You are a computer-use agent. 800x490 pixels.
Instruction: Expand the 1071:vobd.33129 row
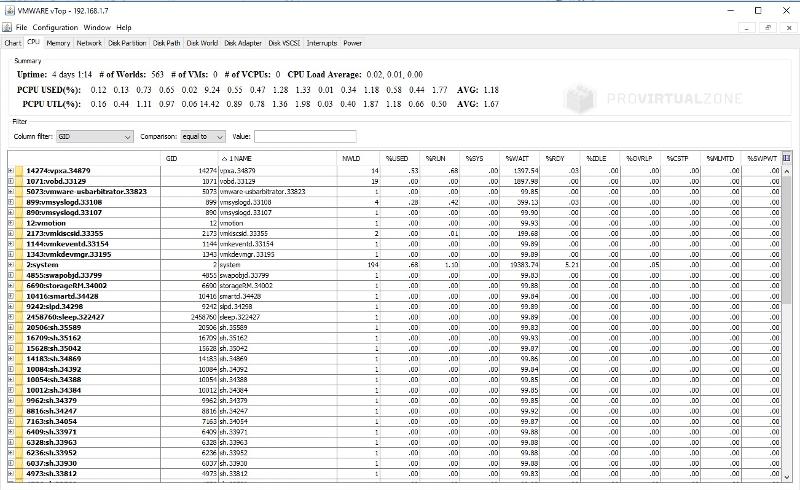point(10,181)
